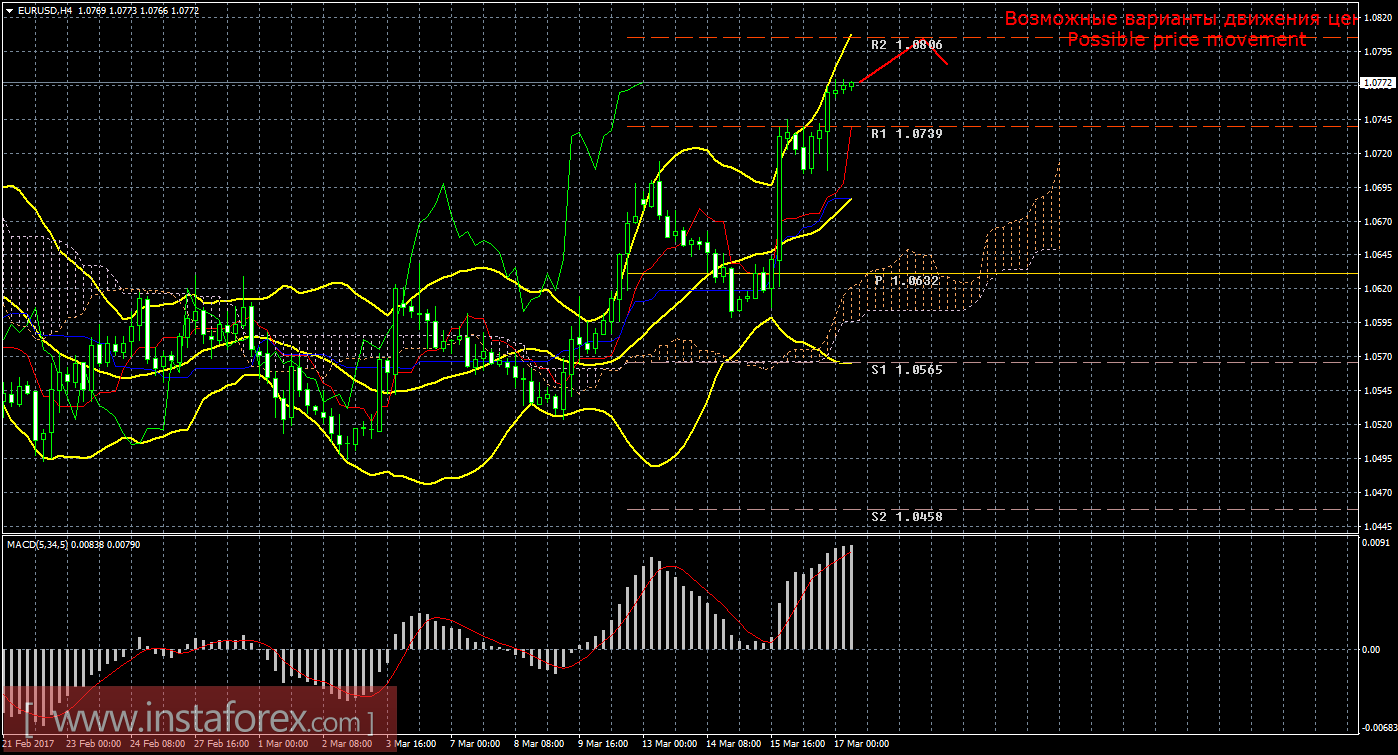The image size is (1398, 755).
Task: Click the red 'Possible price movement' text
Action: coord(1186,39)
